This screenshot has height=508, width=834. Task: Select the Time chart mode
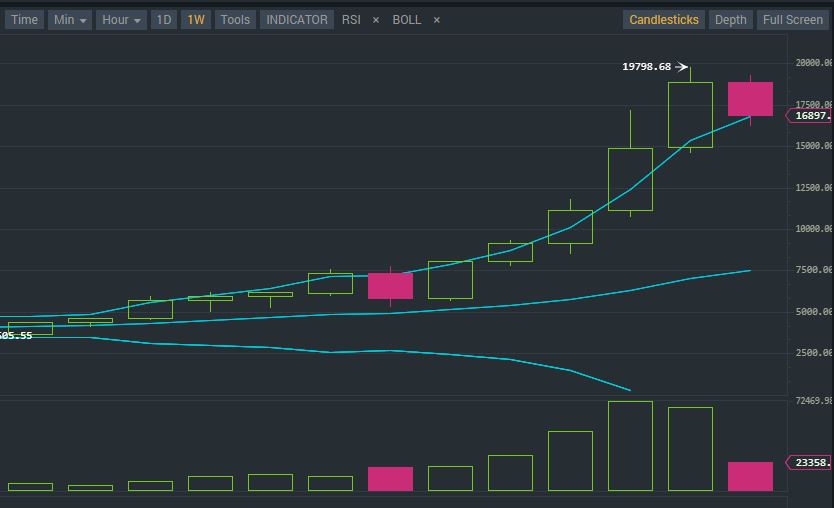coord(24,20)
